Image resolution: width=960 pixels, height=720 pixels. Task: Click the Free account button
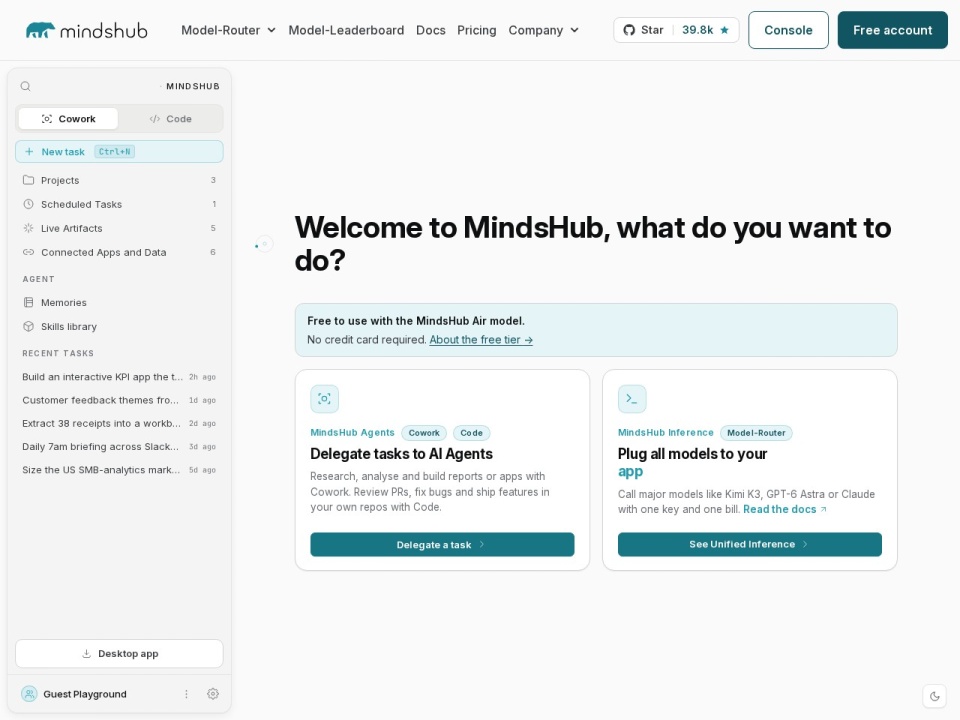tap(892, 30)
